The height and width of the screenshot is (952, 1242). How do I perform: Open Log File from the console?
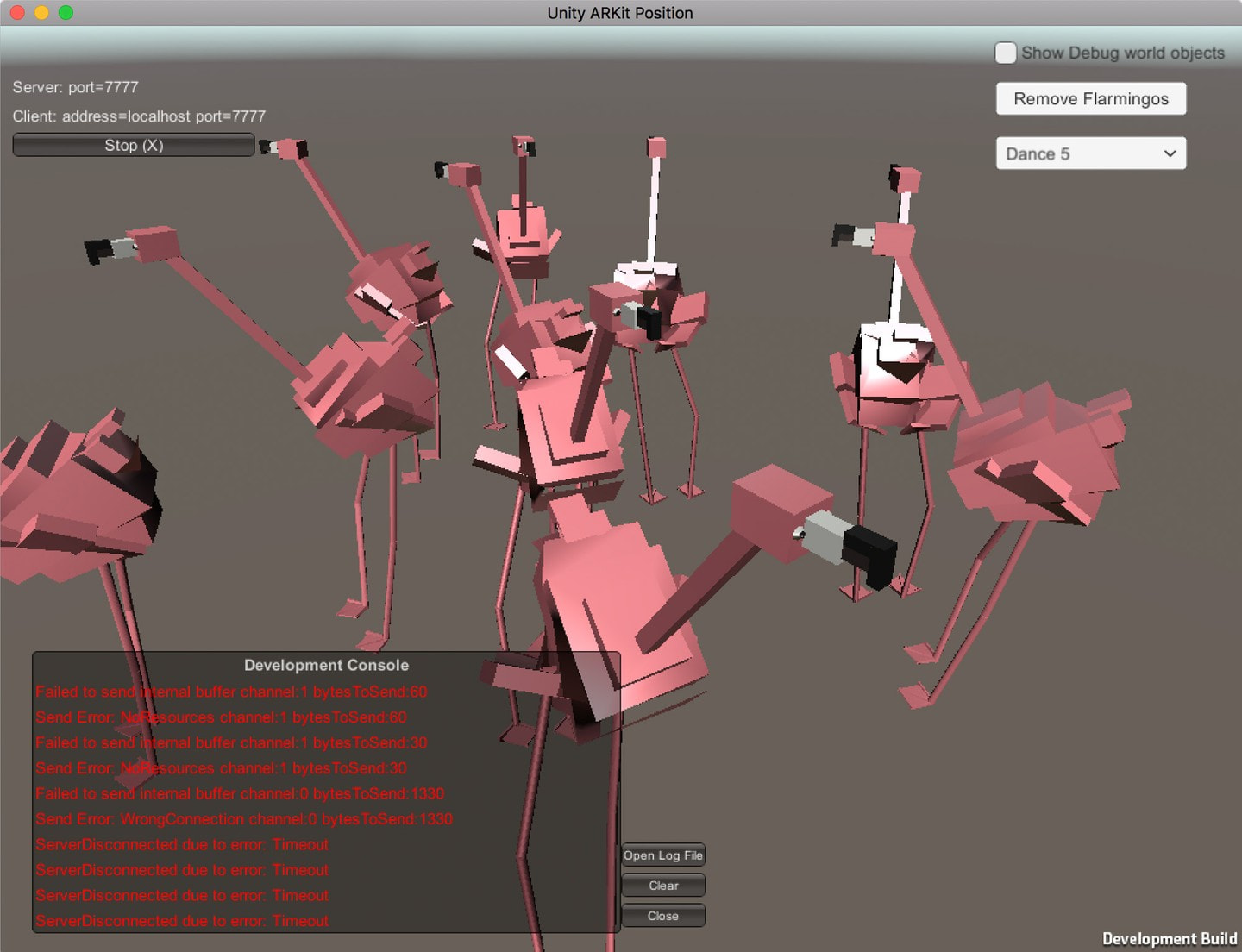point(663,855)
